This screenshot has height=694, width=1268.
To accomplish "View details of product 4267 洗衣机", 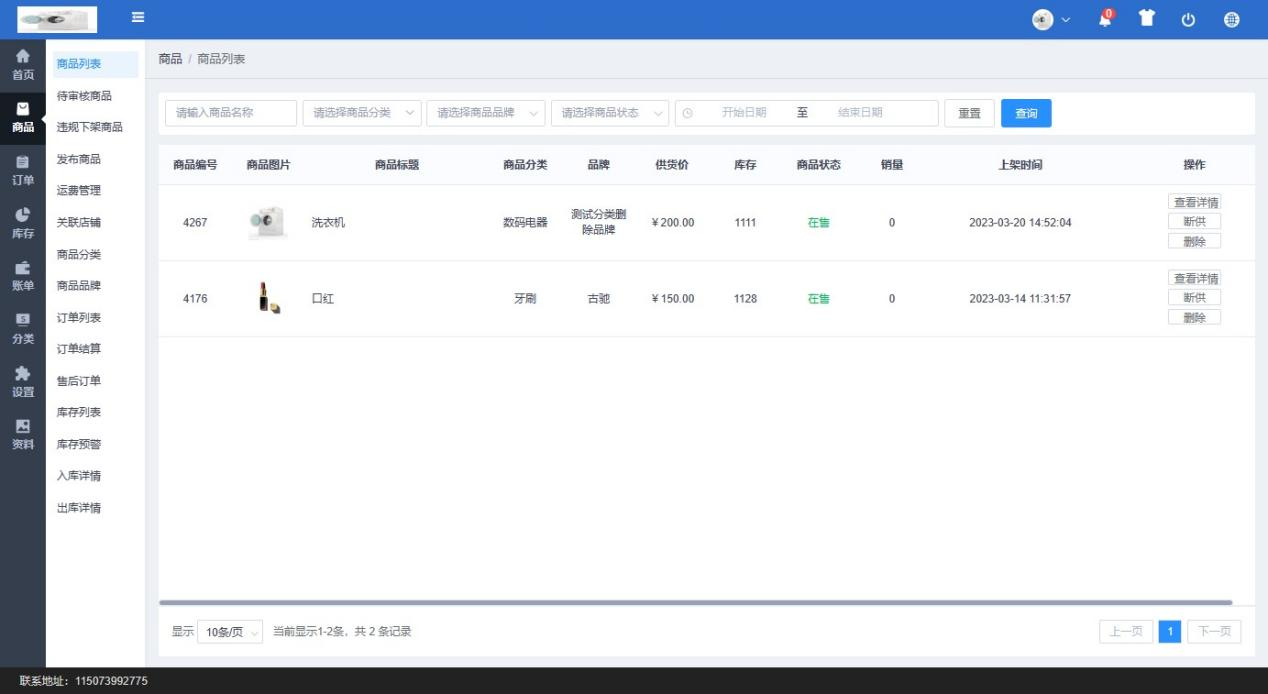I will (1194, 202).
